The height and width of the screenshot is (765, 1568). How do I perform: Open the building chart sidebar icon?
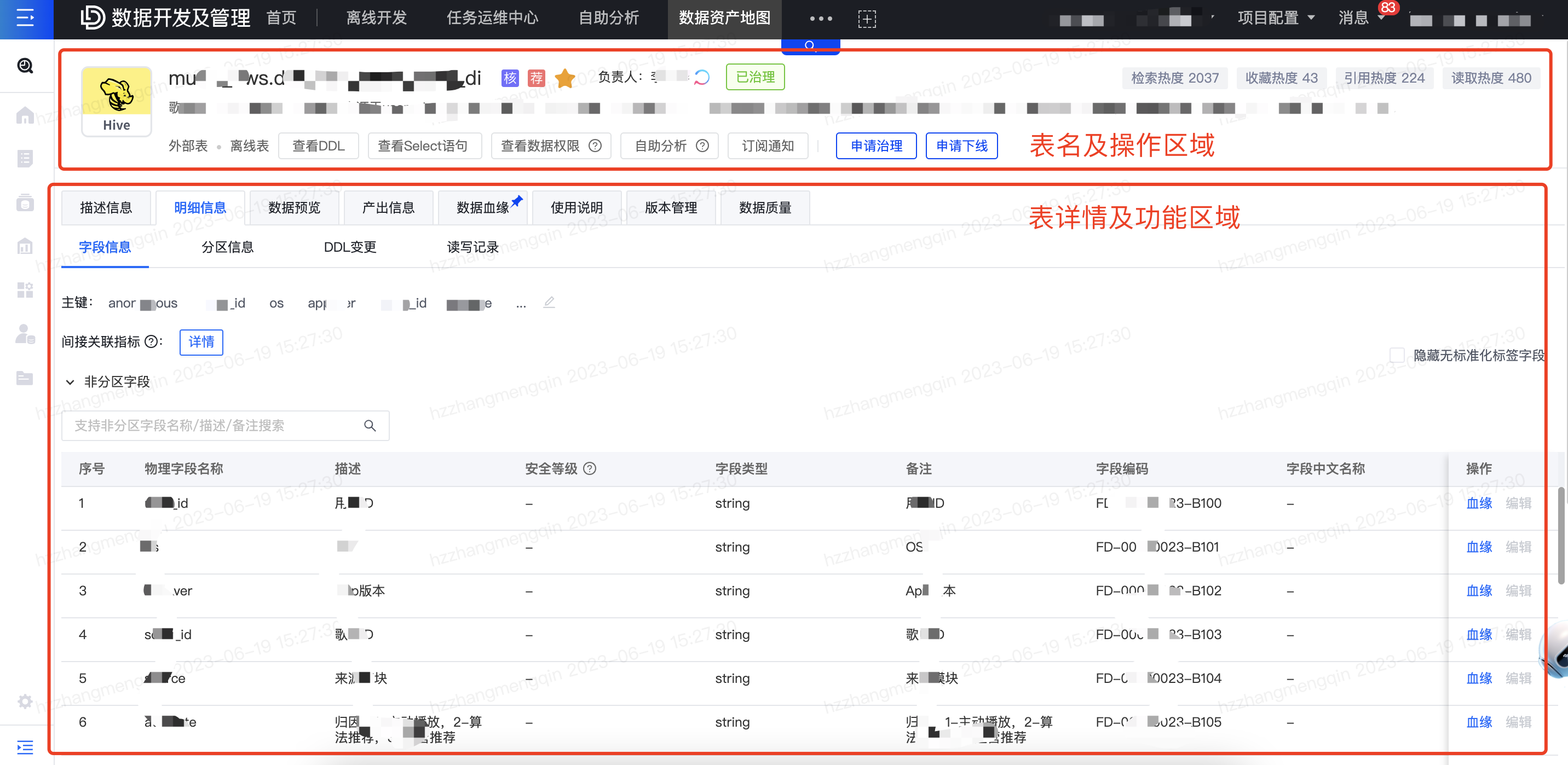(x=25, y=246)
